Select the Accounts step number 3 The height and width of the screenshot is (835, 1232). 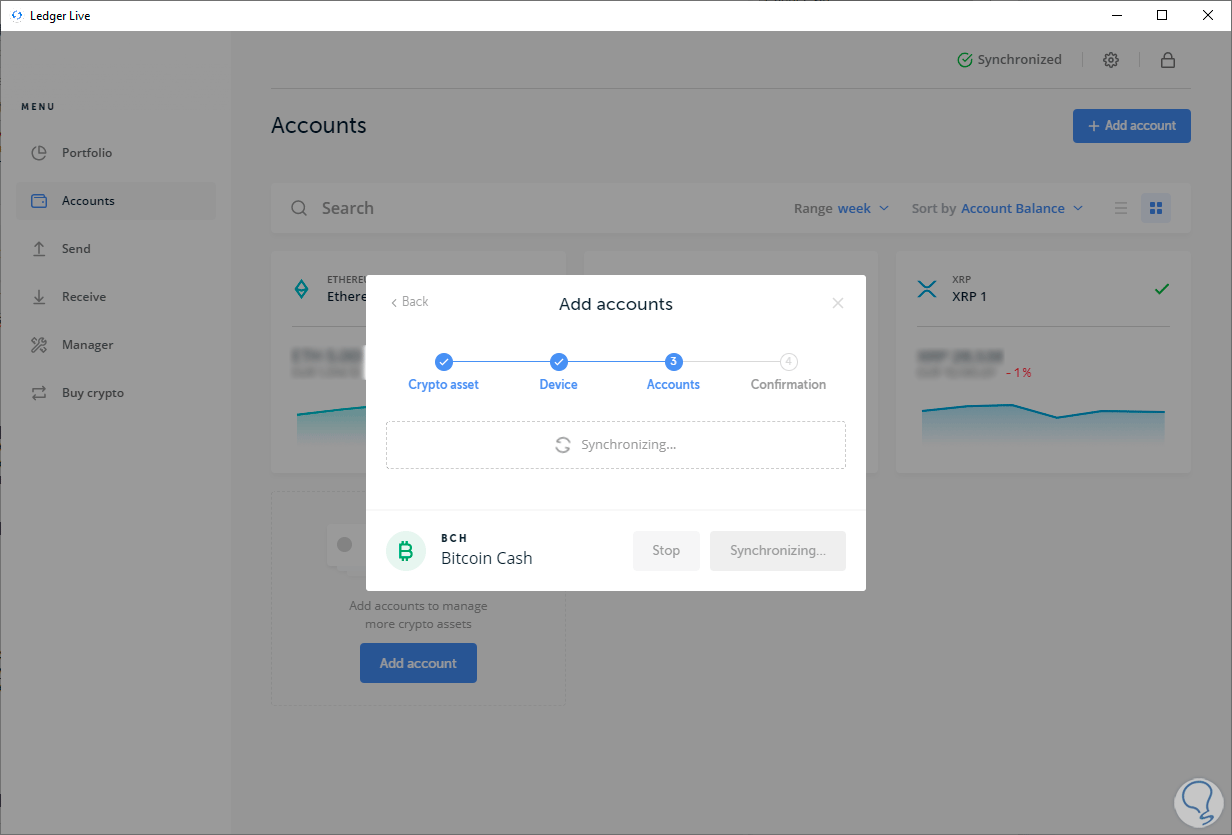(674, 372)
